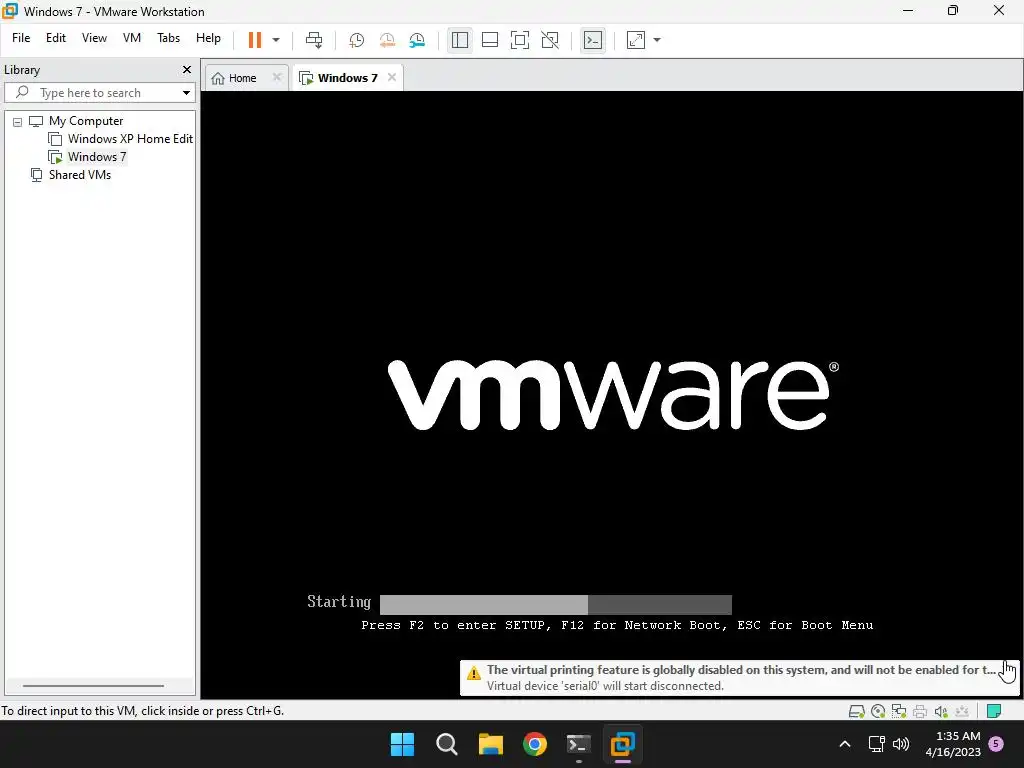The image size is (1024, 768).
Task: Open the stretch mode dropdown arrow
Action: click(657, 40)
